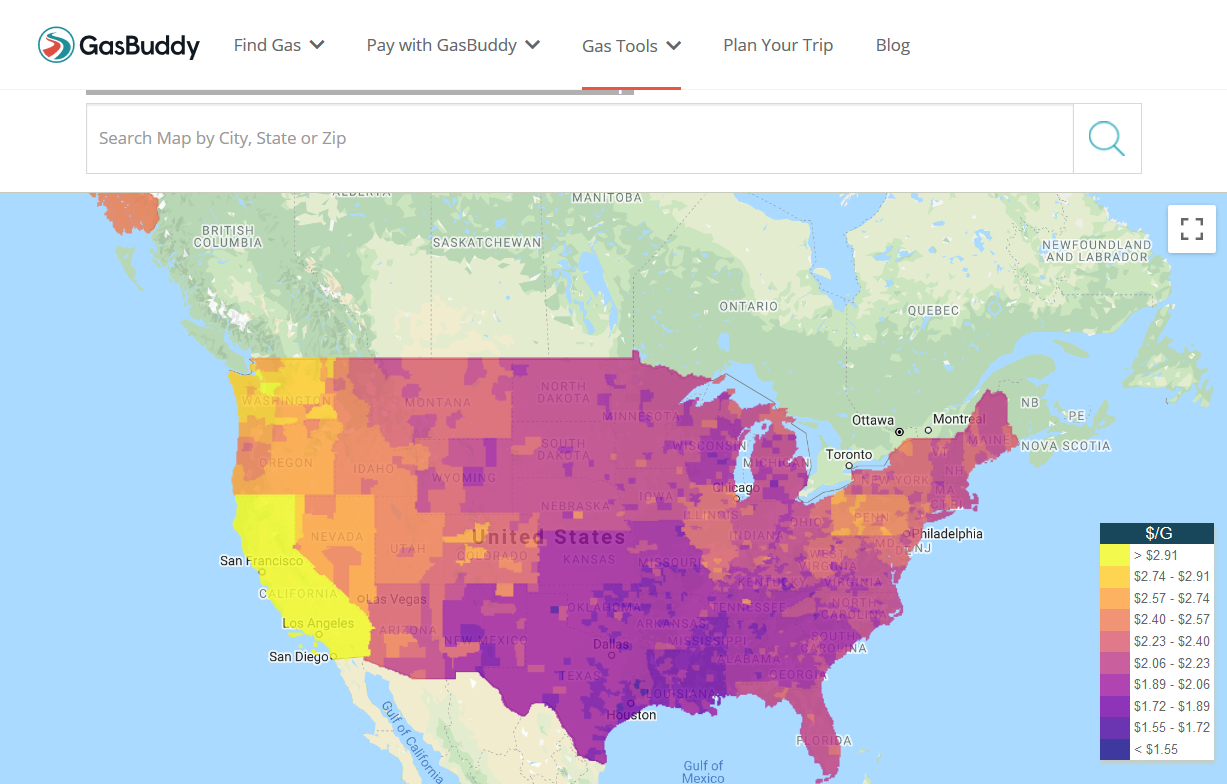The height and width of the screenshot is (784, 1227).
Task: Click the British Columbia label
Action: tap(228, 236)
